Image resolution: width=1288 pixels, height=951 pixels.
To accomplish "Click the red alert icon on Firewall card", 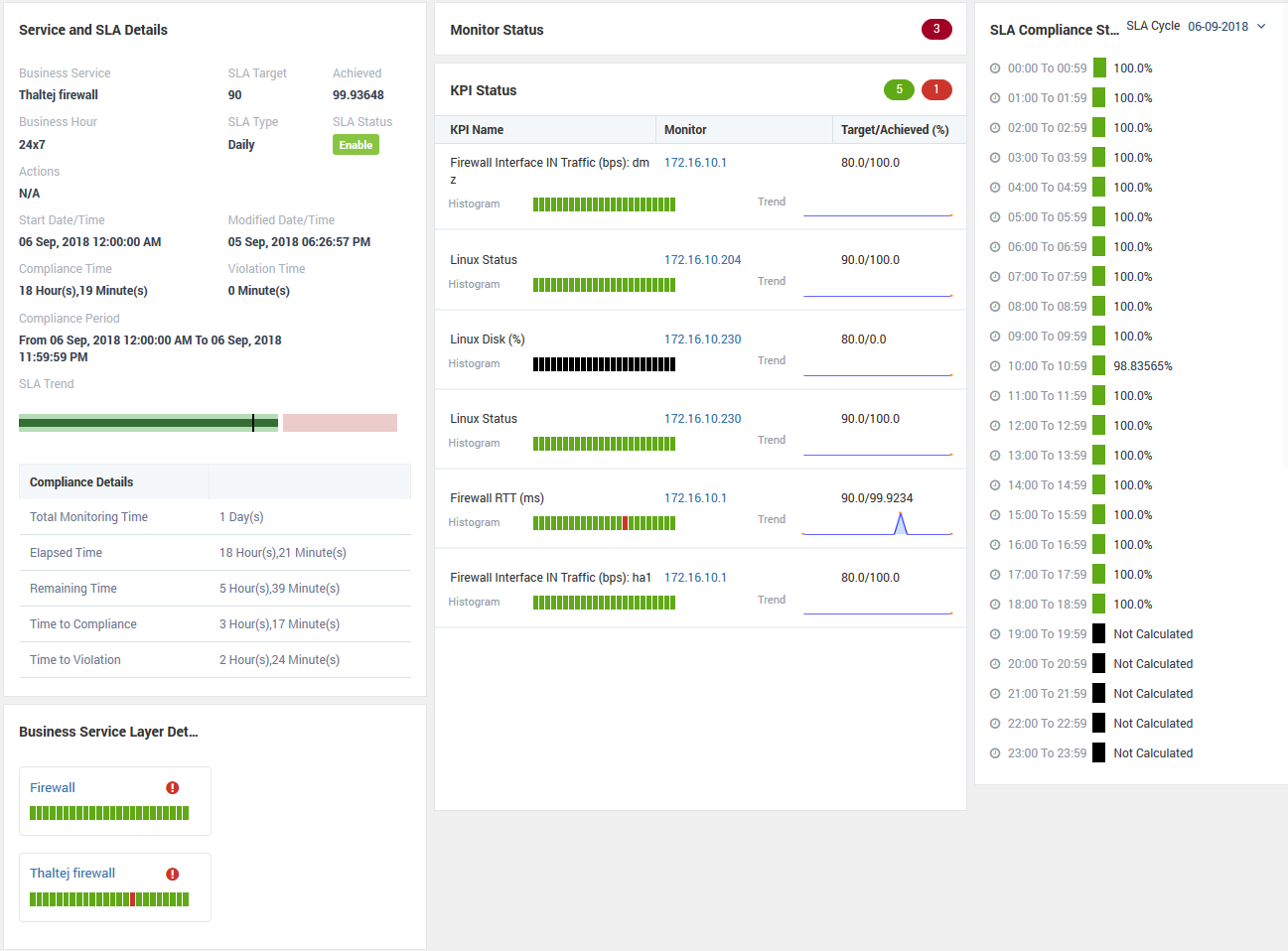I will pyautogui.click(x=173, y=787).
